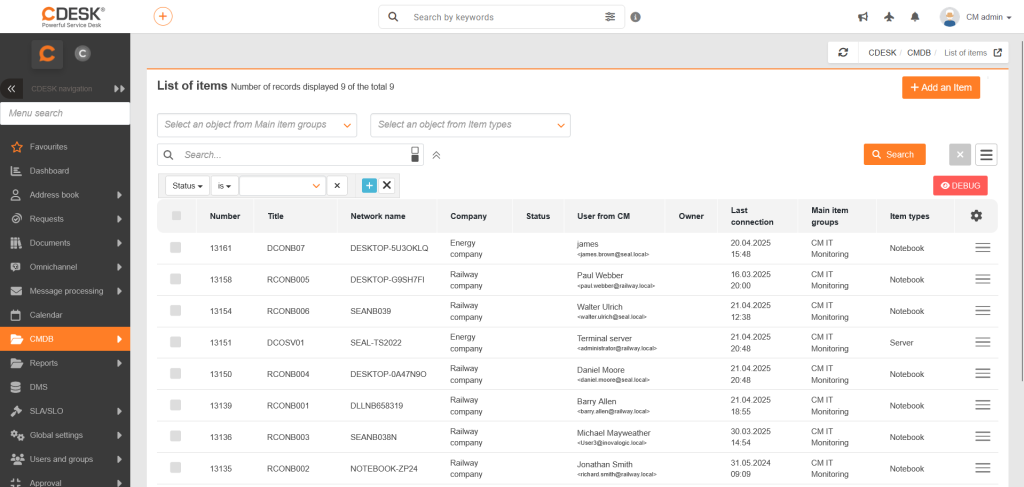
Task: Open row menu for item 13139
Action: (x=982, y=405)
